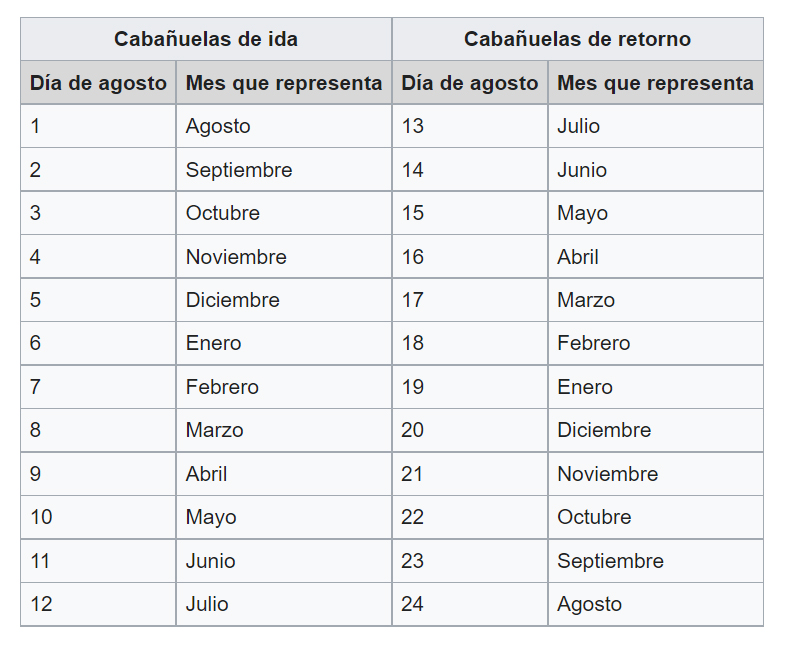Click "Enero" in the day 6 row
Image resolution: width=792 pixels, height=648 pixels.
pyautogui.click(x=213, y=343)
